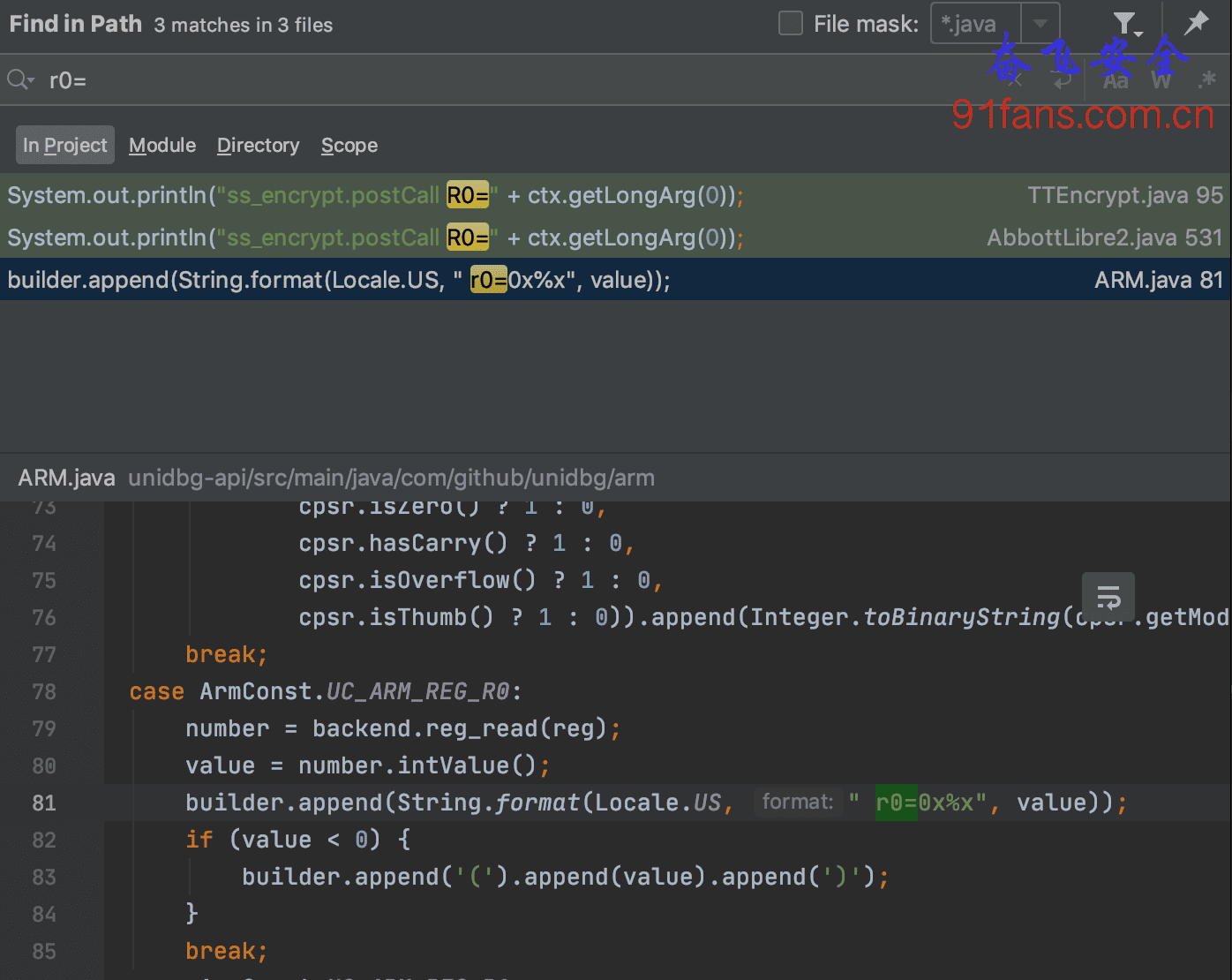Screen dimensions: 1232x980
Task: Click 'number = backend.reg_read(reg);' on line 79
Action: 403,728
